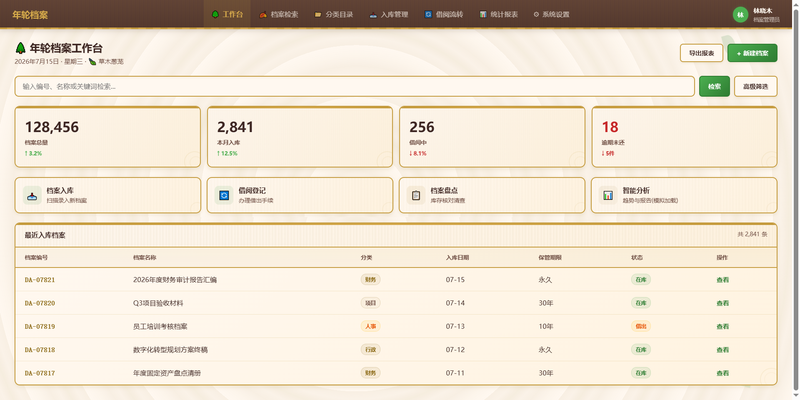Click the archive number DA-07821
800x400 pixels.
point(40,280)
